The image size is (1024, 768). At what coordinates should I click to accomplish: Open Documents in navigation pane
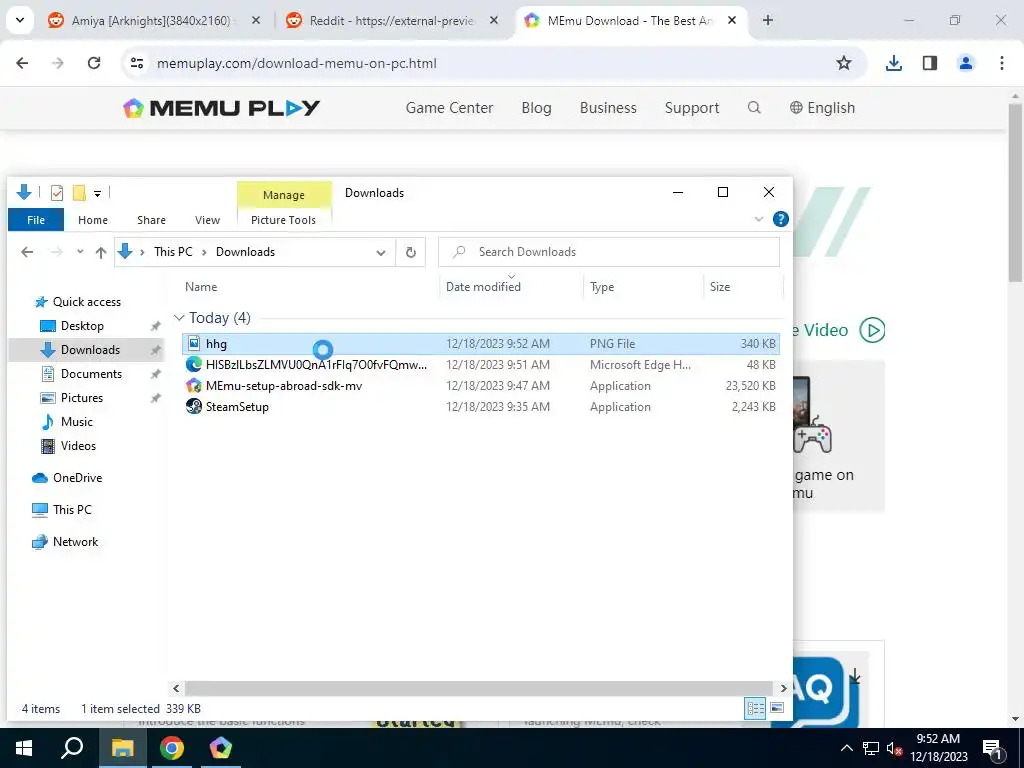pyautogui.click(x=91, y=374)
